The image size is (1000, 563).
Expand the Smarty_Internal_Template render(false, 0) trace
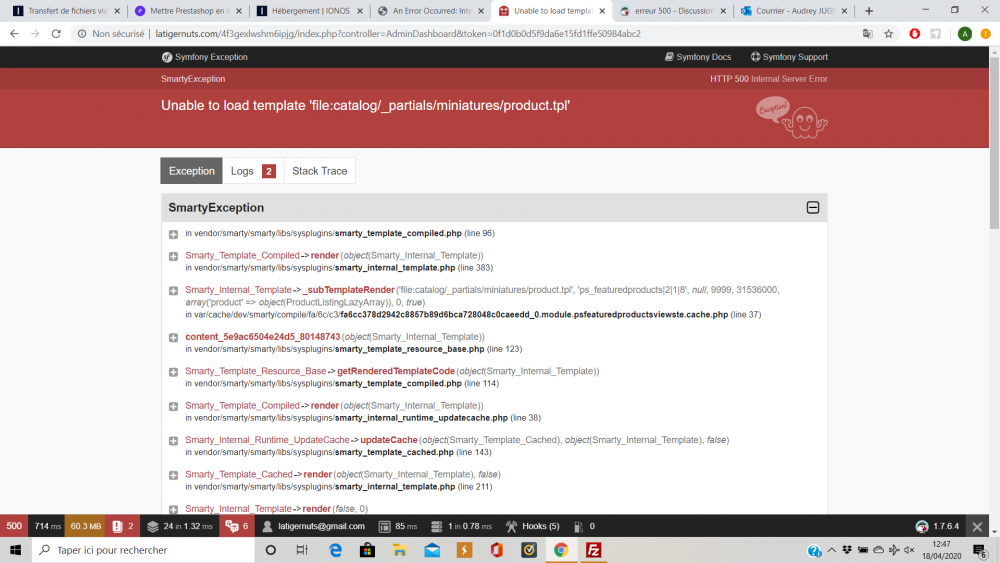click(x=173, y=509)
